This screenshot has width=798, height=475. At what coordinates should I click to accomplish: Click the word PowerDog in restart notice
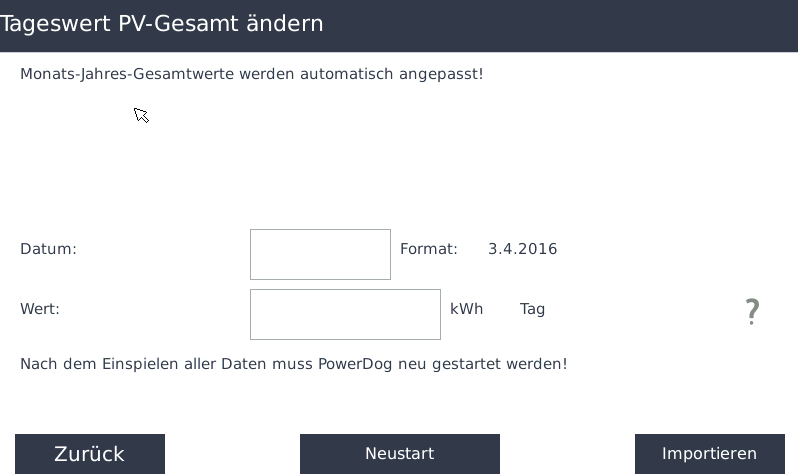tap(355, 365)
